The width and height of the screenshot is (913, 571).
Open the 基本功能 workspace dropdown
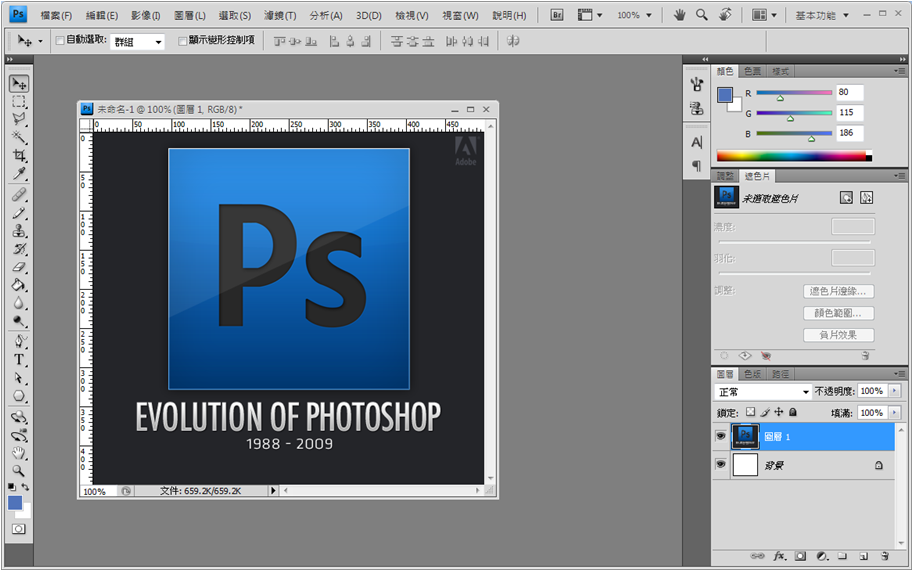click(x=822, y=15)
